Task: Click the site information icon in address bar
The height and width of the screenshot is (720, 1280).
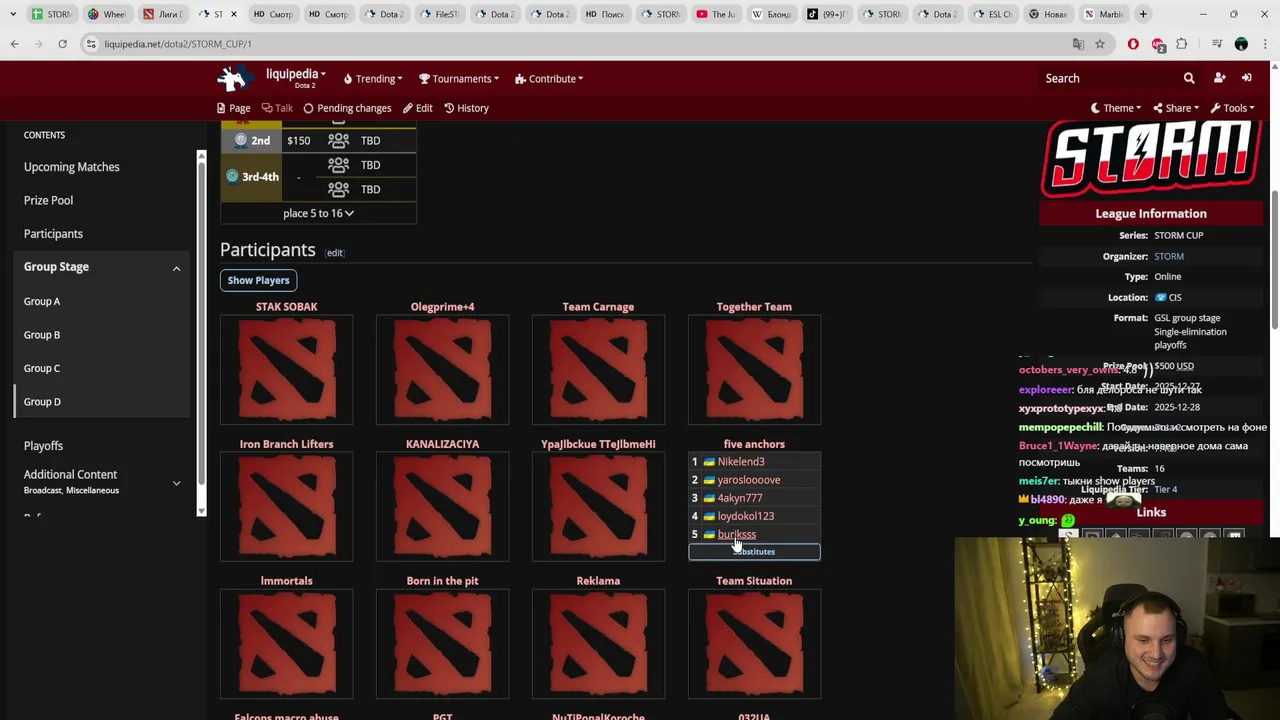Action: pyautogui.click(x=91, y=44)
